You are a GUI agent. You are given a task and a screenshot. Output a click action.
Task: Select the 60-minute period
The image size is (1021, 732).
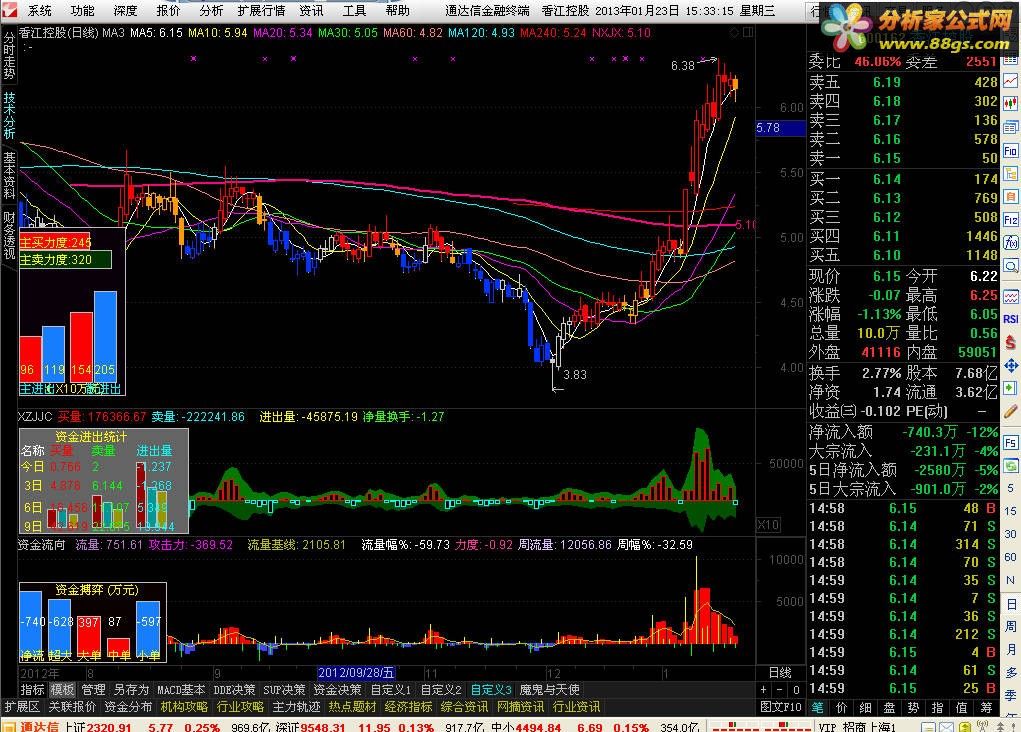(x=1011, y=557)
